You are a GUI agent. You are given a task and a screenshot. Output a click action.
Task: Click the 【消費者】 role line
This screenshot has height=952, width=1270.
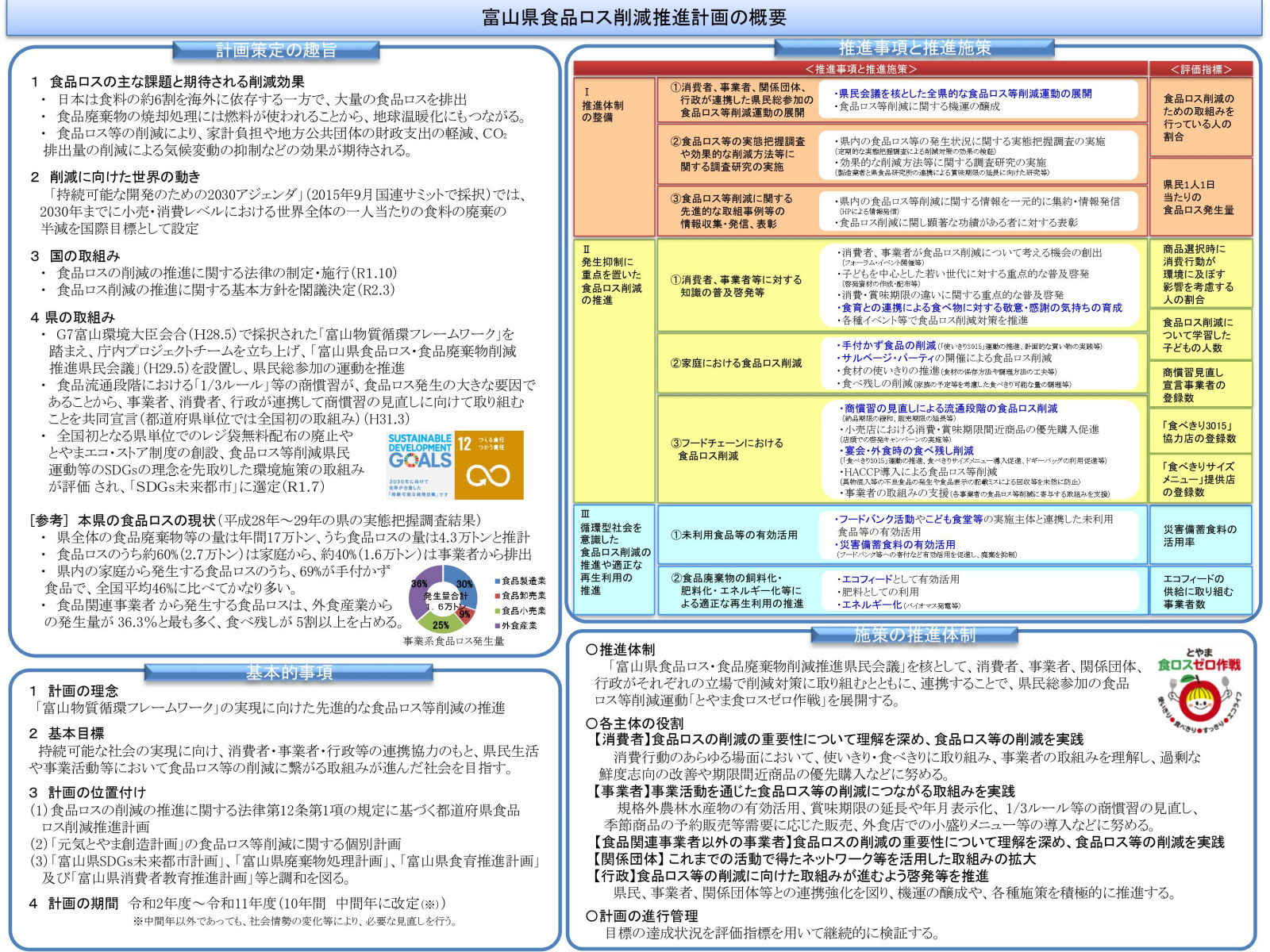tap(836, 739)
